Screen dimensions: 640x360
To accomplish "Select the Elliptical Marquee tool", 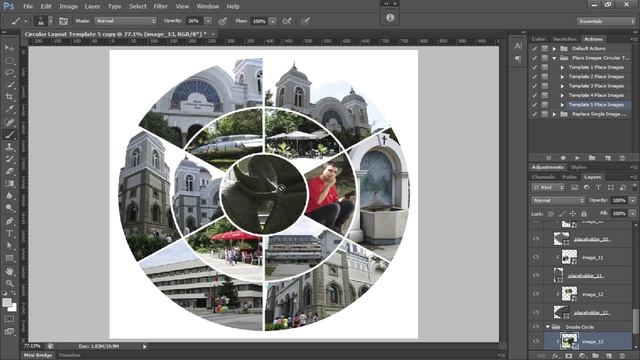I will (x=9, y=60).
